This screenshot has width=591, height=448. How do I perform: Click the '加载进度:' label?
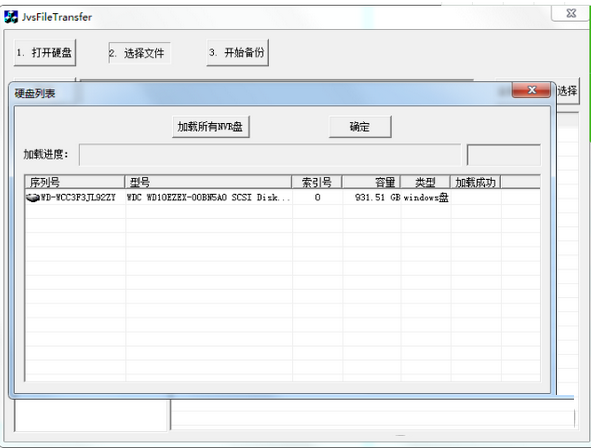pyautogui.click(x=46, y=154)
